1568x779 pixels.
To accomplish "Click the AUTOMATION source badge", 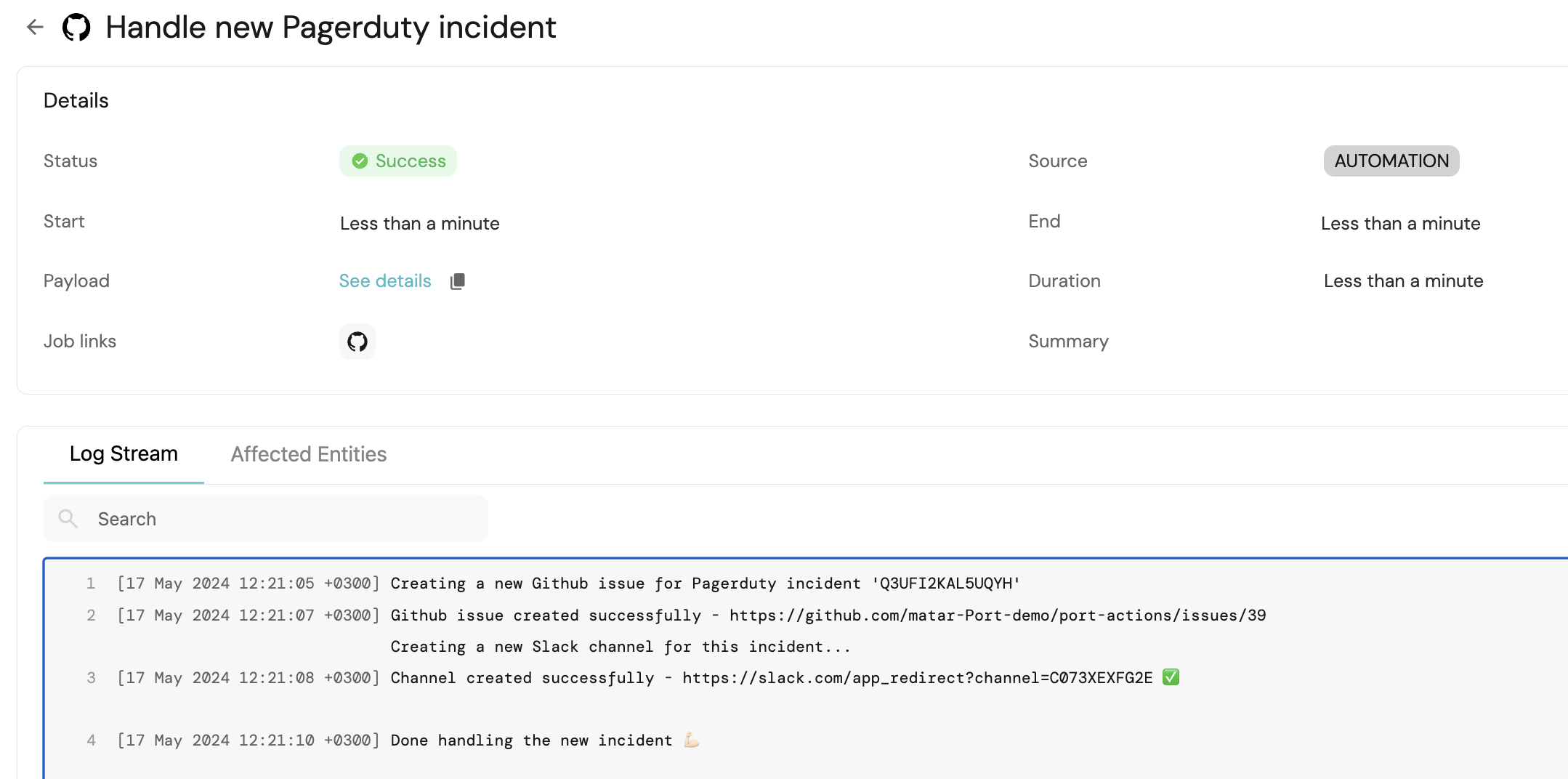I will pyautogui.click(x=1391, y=161).
